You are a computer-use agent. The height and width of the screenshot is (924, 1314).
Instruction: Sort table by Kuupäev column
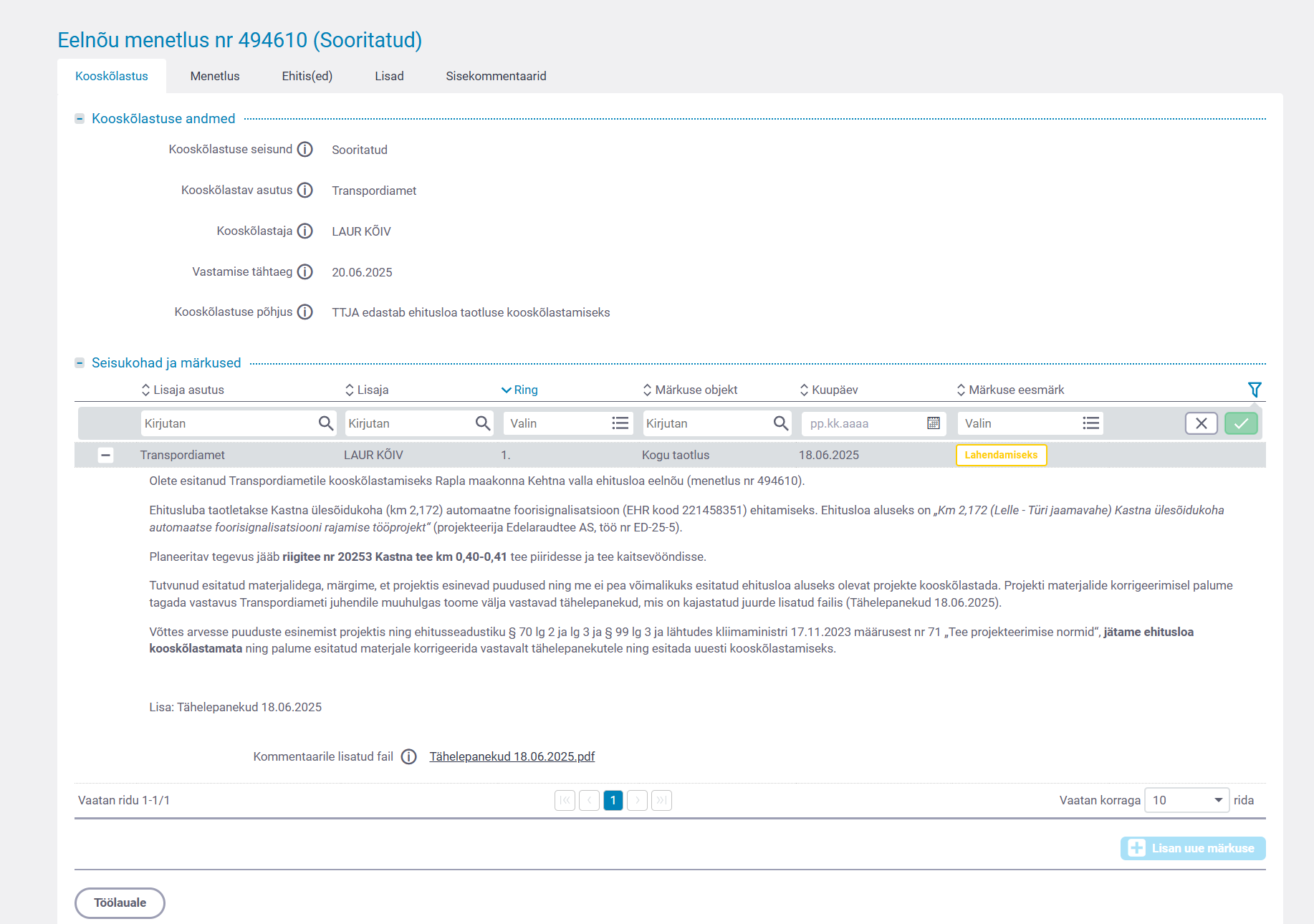(829, 390)
